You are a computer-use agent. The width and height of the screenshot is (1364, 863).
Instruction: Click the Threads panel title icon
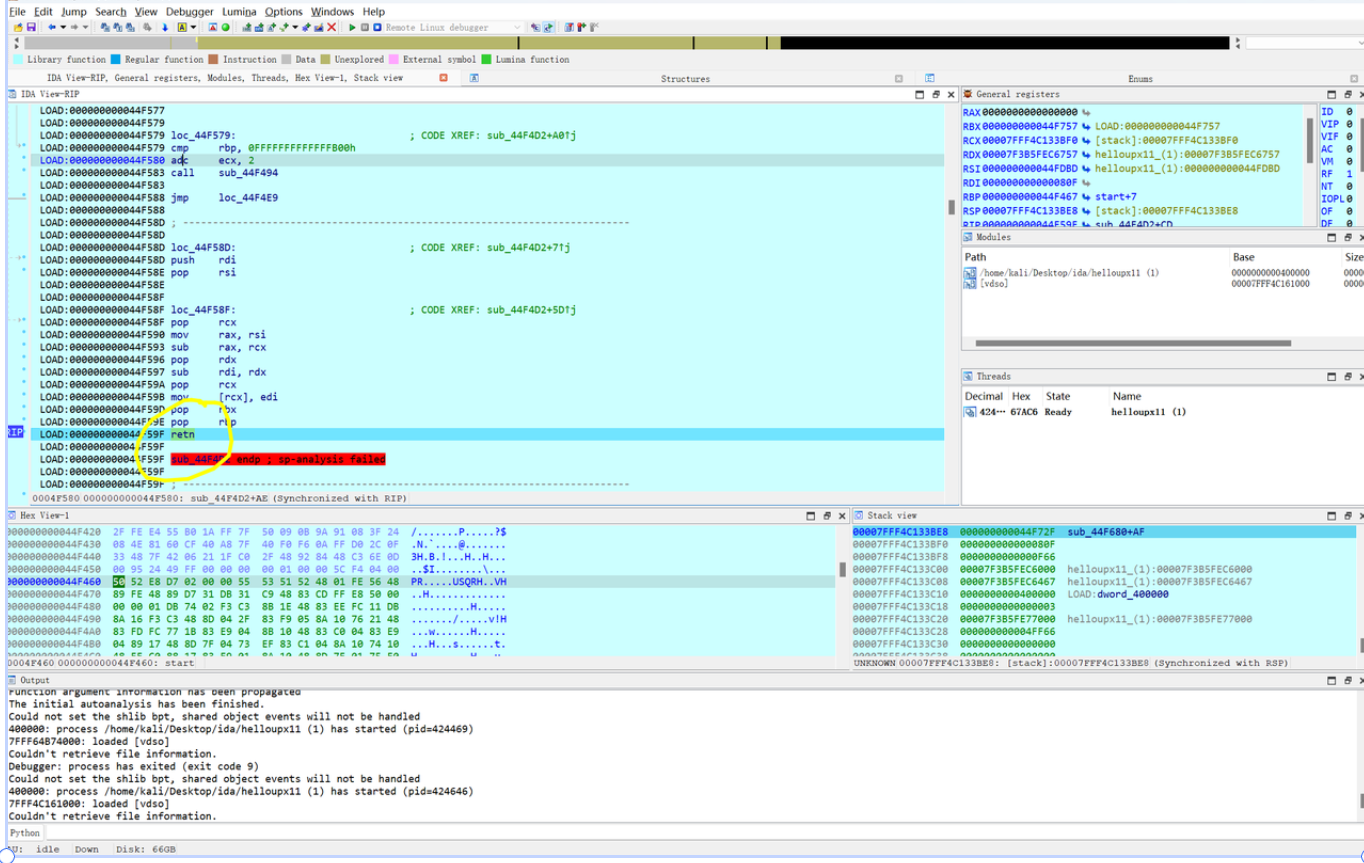[968, 376]
